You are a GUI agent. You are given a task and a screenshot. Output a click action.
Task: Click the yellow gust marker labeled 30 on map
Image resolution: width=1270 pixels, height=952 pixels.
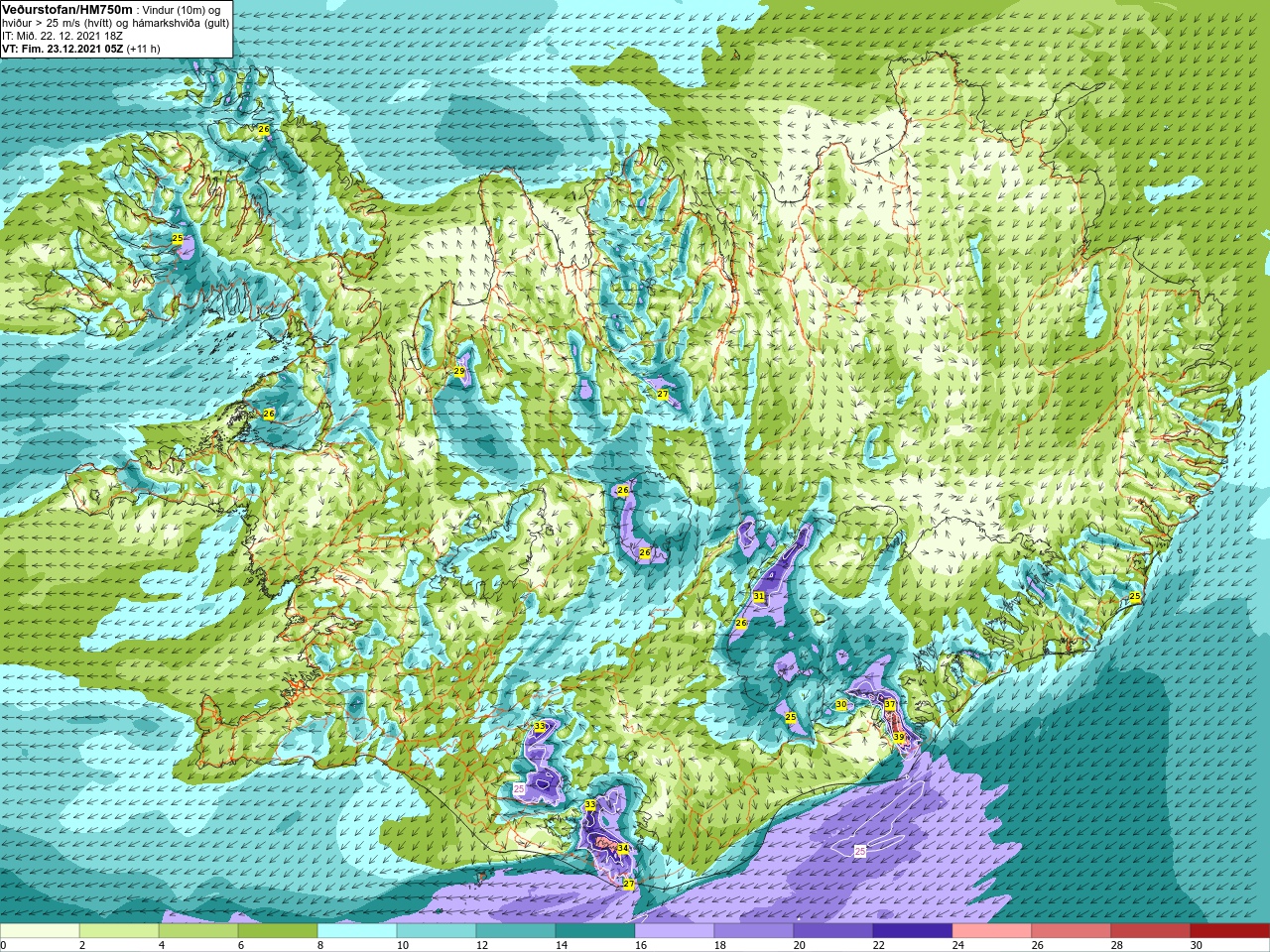(840, 704)
